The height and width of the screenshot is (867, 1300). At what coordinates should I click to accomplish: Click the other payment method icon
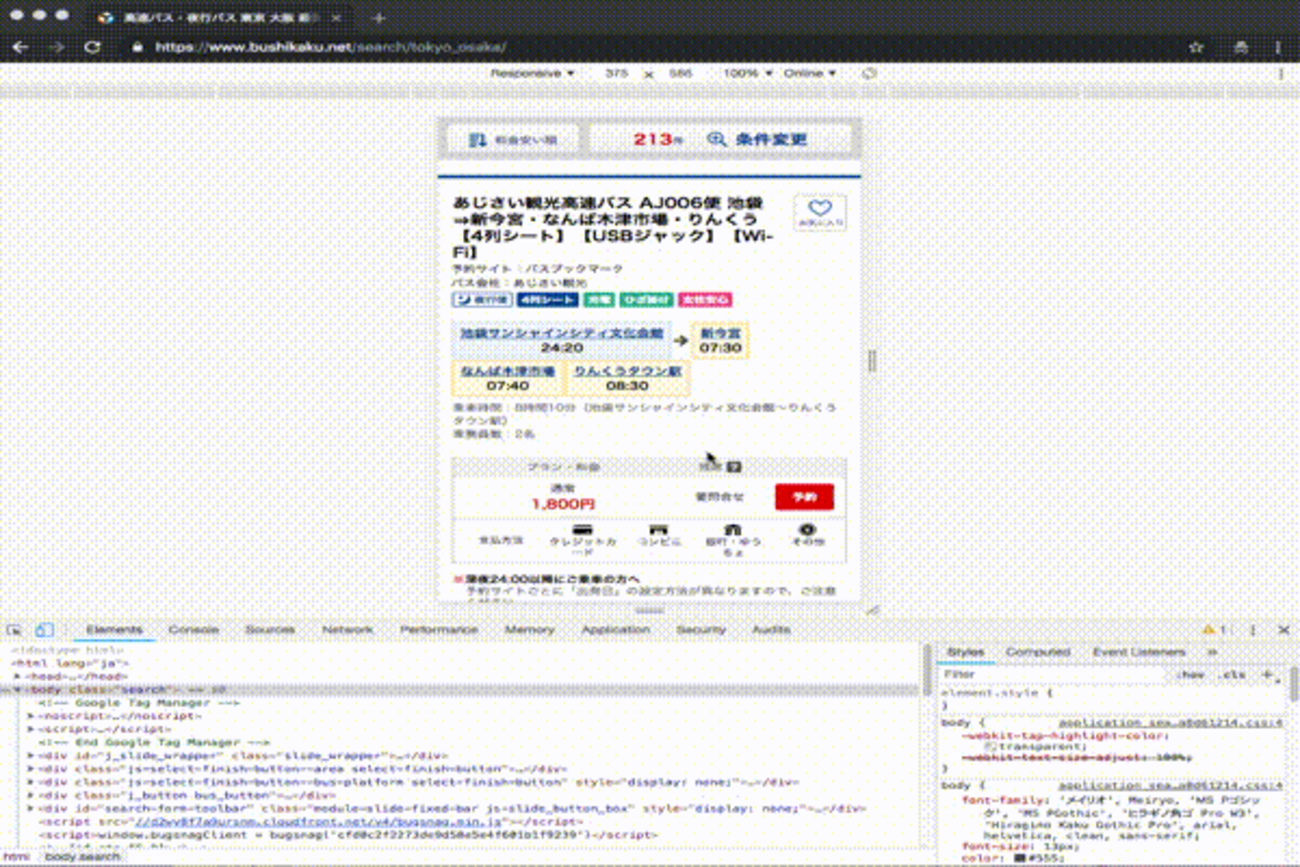tap(807, 531)
